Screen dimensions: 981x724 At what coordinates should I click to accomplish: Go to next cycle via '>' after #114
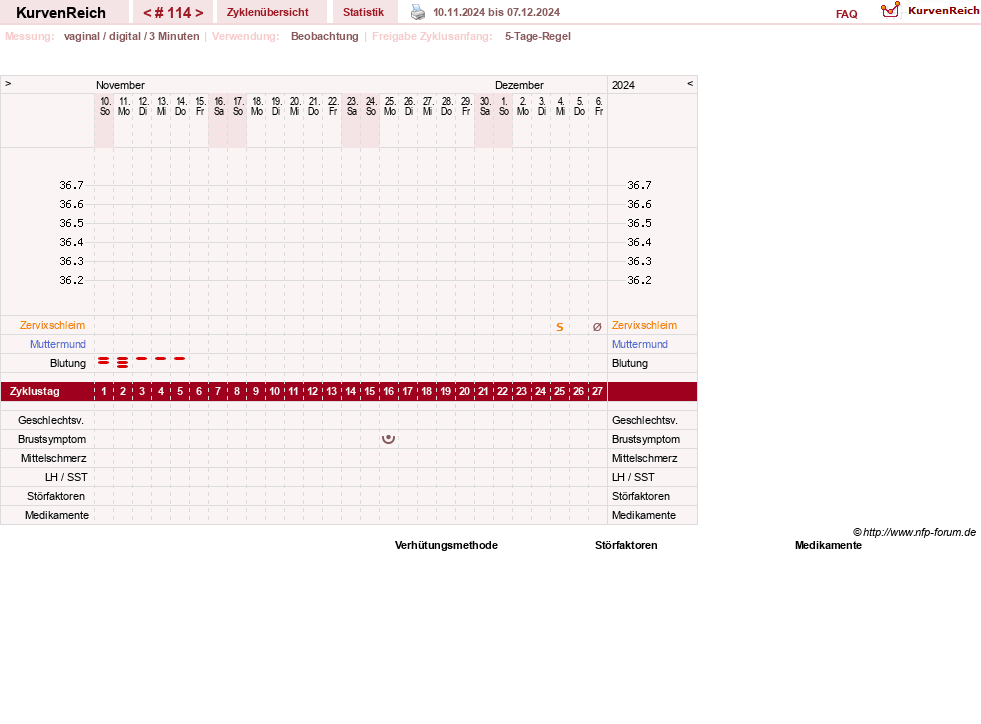pyautogui.click(x=199, y=13)
